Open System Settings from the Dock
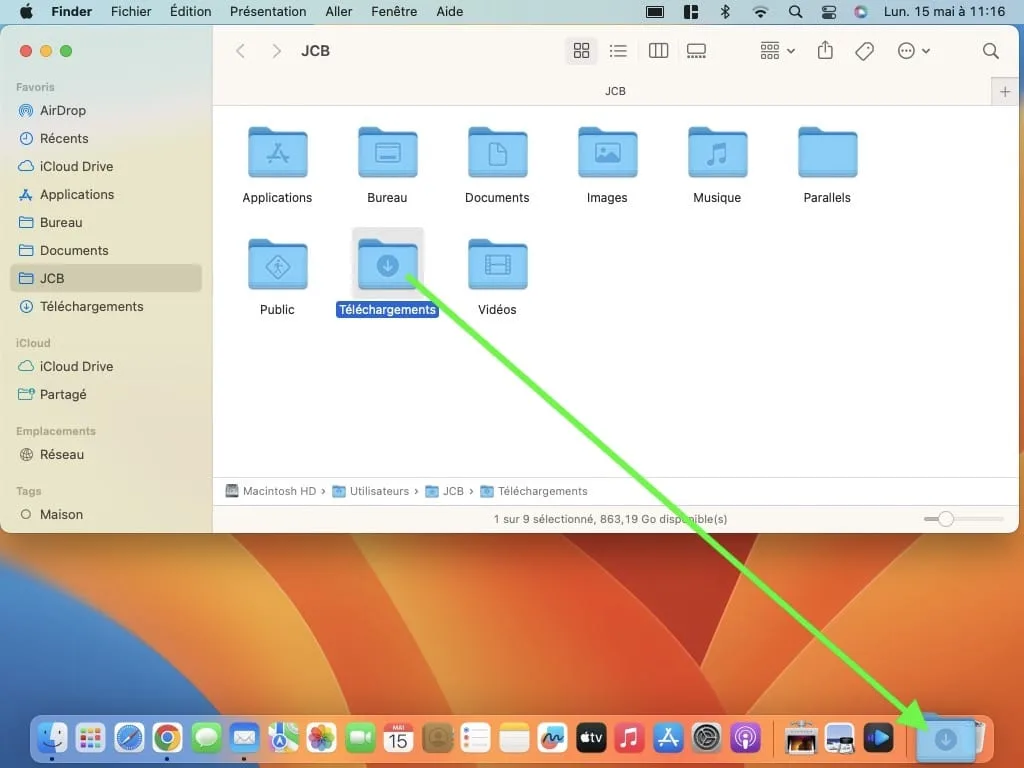This screenshot has height=768, width=1024. pos(707,739)
